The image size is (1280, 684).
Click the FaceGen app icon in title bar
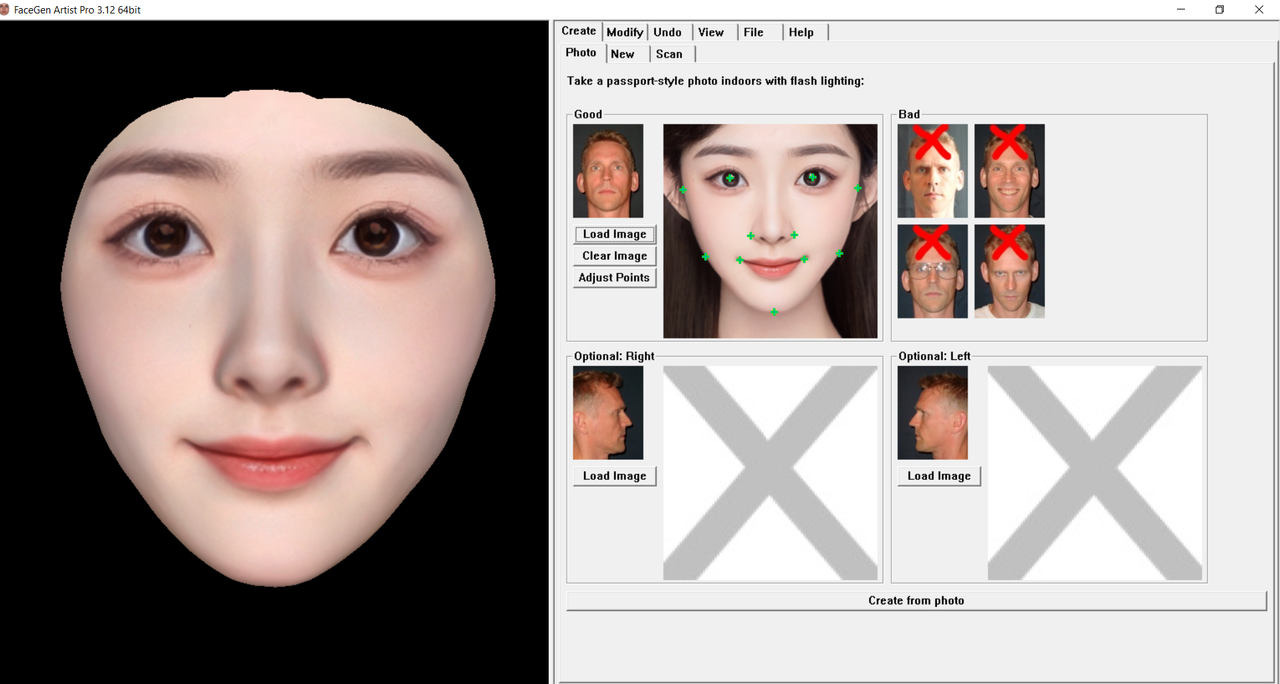[6, 9]
